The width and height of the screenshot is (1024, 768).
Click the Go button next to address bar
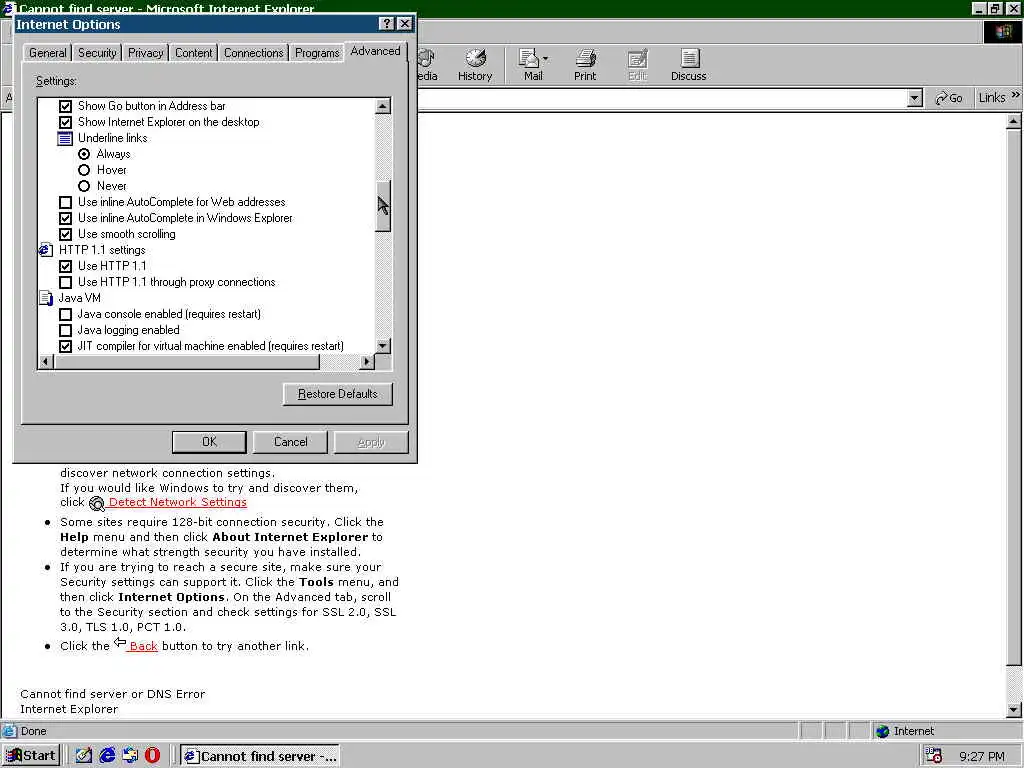tap(949, 98)
